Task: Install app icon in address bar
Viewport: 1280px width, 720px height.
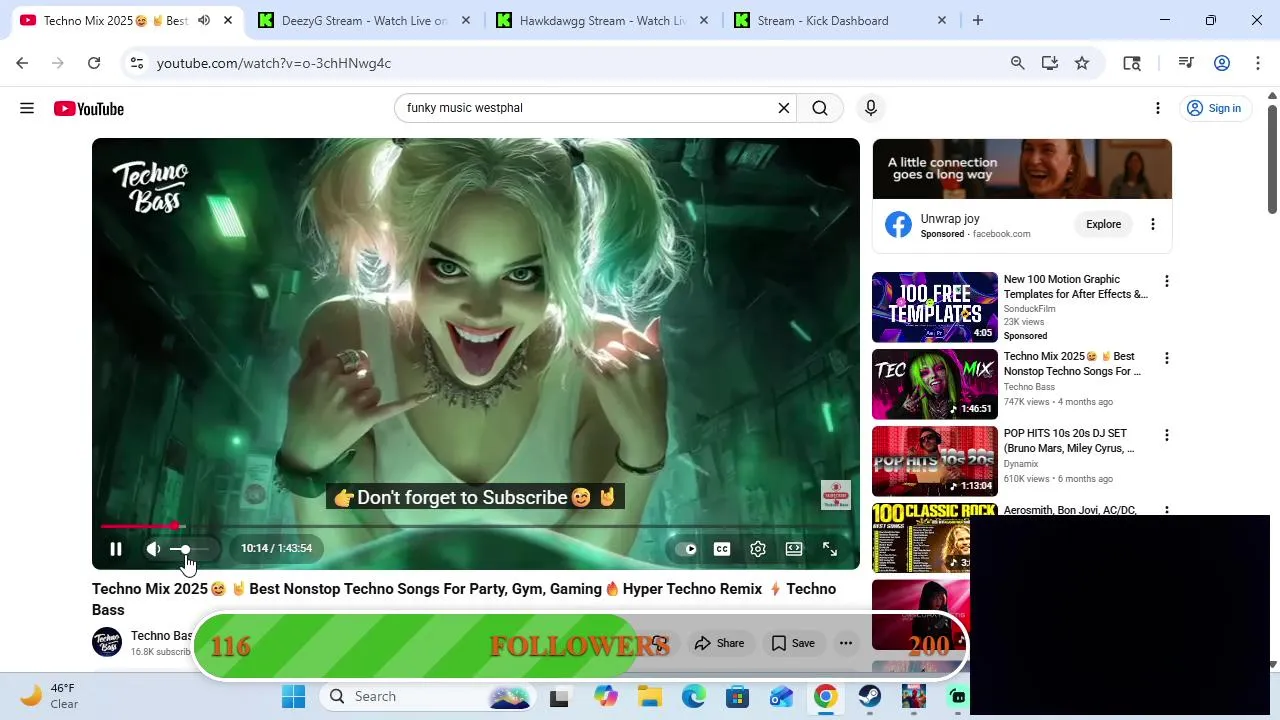Action: click(x=1050, y=63)
